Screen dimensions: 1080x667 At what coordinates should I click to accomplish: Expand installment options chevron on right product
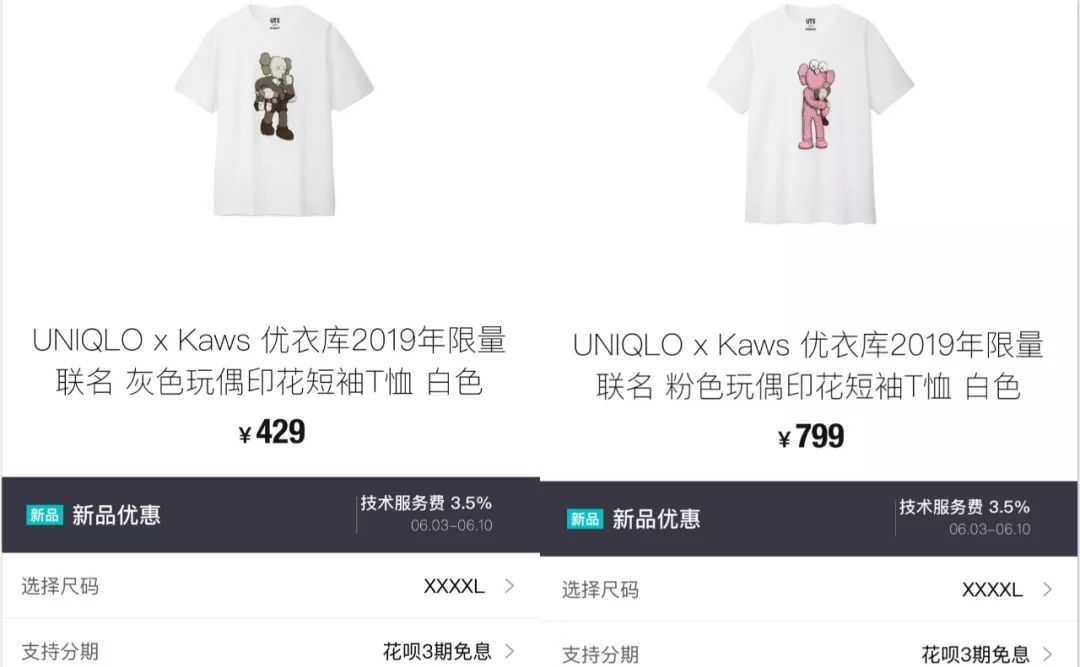(x=1048, y=653)
